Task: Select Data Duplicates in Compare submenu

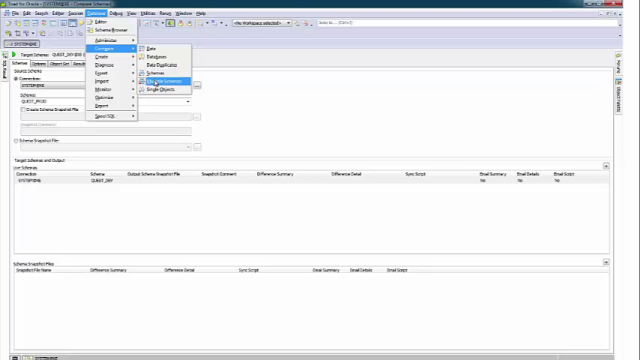Action: pos(164,65)
